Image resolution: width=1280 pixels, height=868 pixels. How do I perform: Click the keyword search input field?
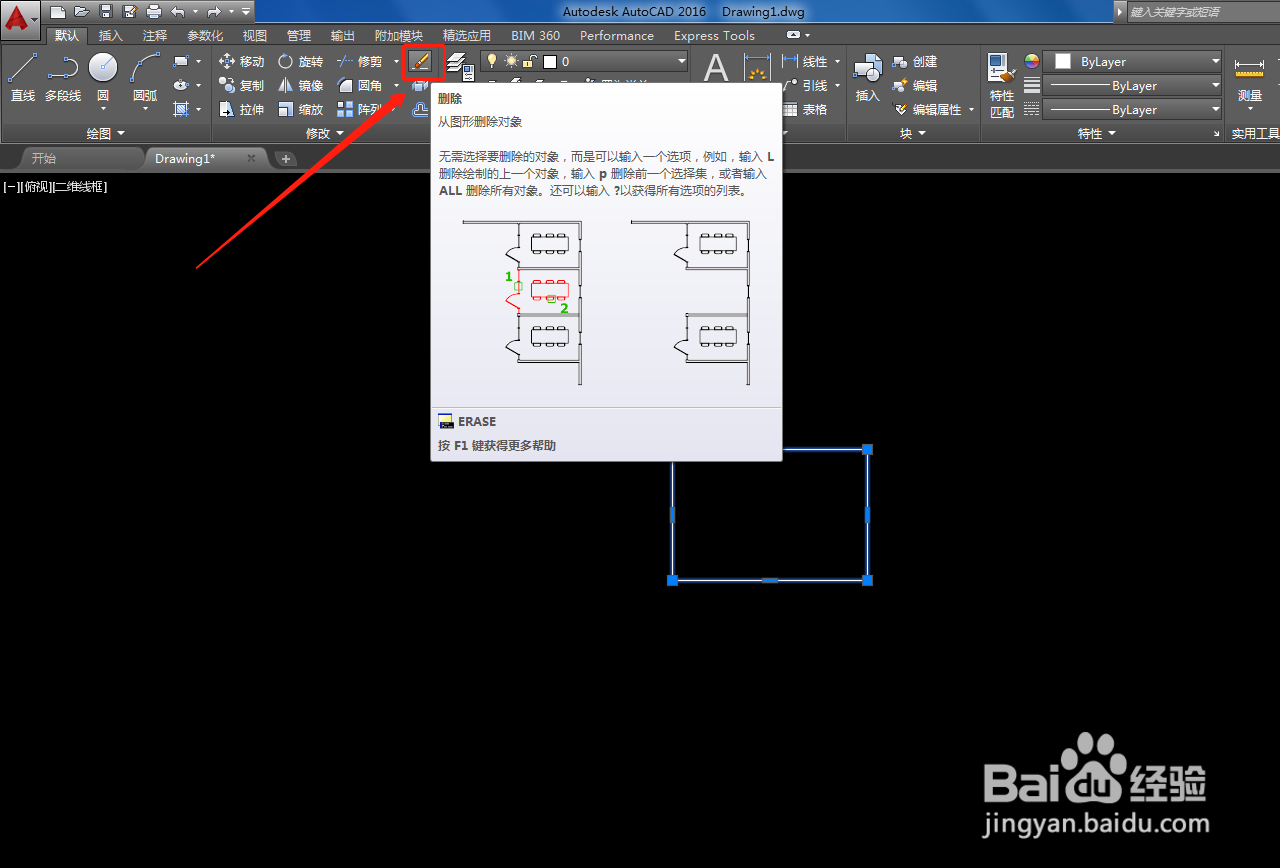click(x=1203, y=12)
